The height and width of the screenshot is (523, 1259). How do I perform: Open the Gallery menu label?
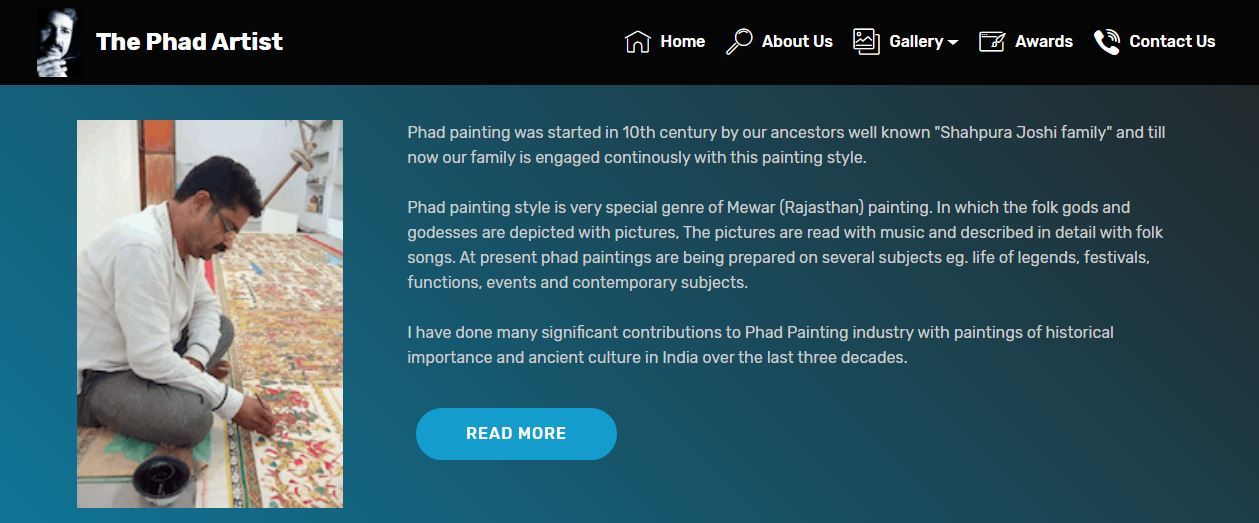coord(915,42)
